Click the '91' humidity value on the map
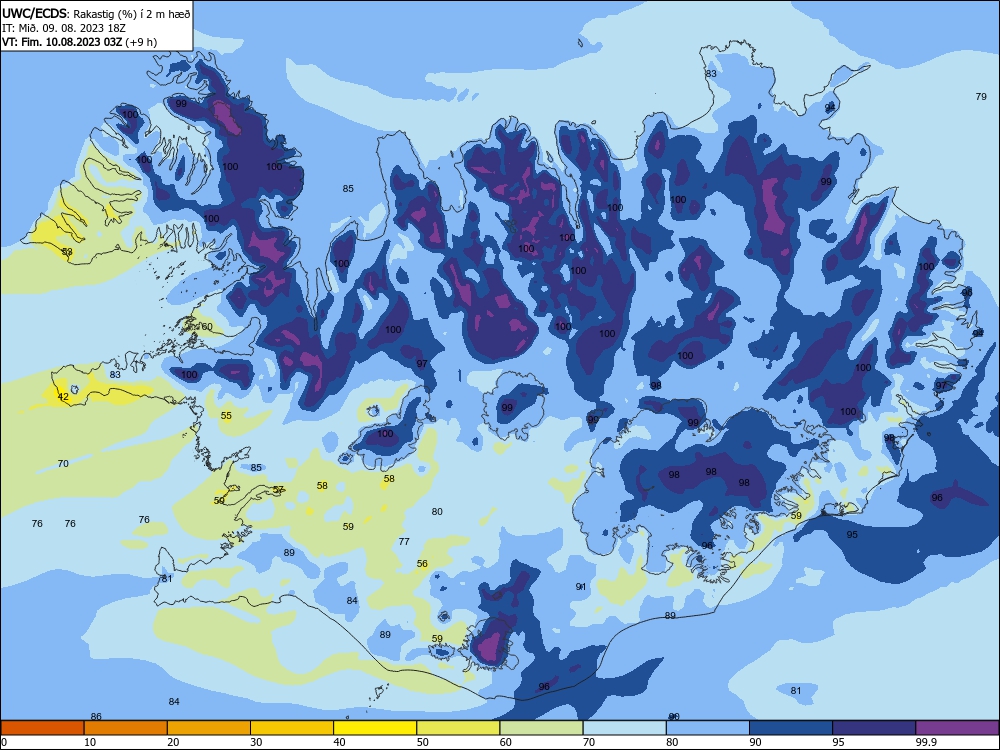1000x750 pixels. (581, 587)
